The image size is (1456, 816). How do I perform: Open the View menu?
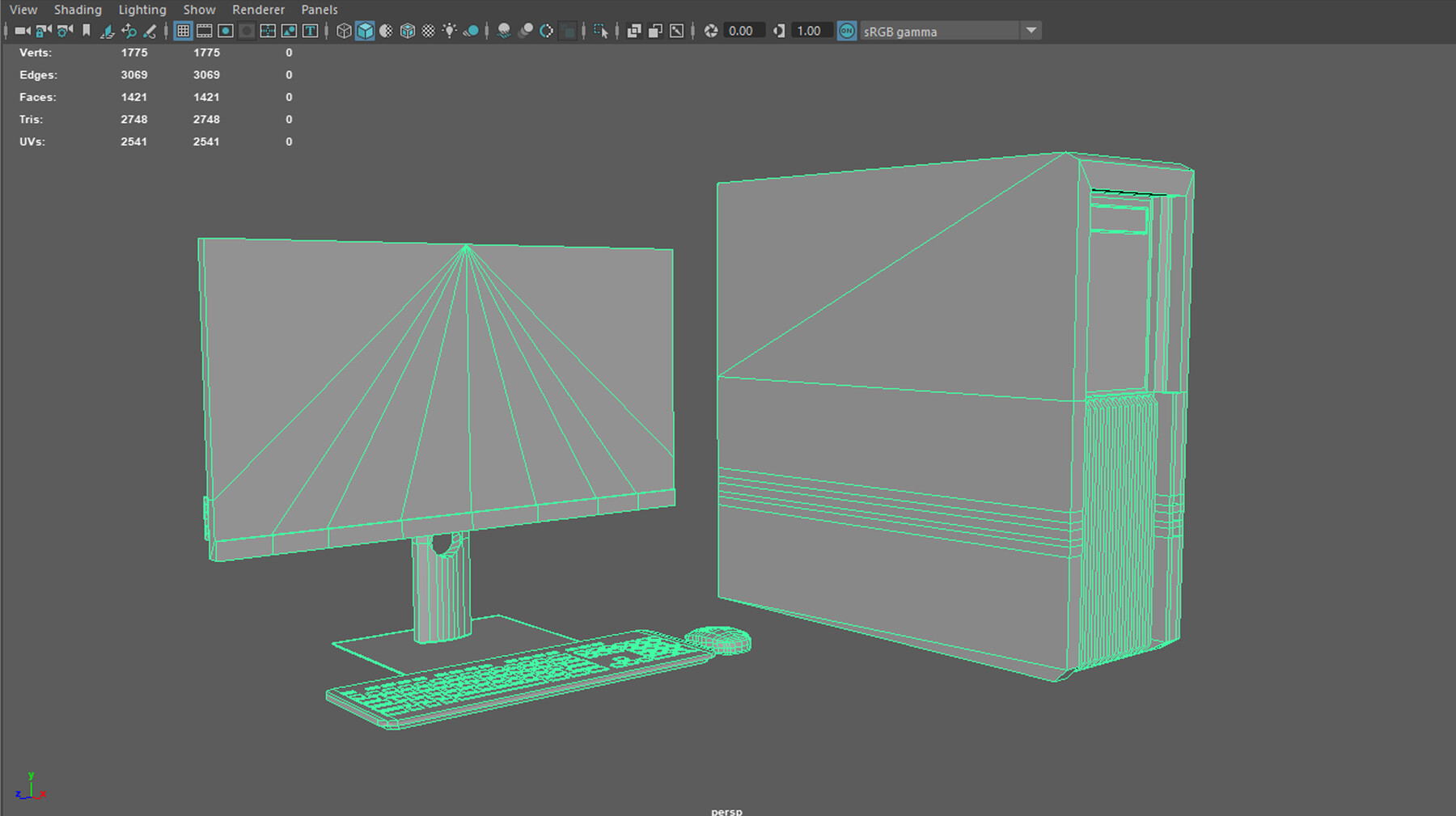(23, 10)
